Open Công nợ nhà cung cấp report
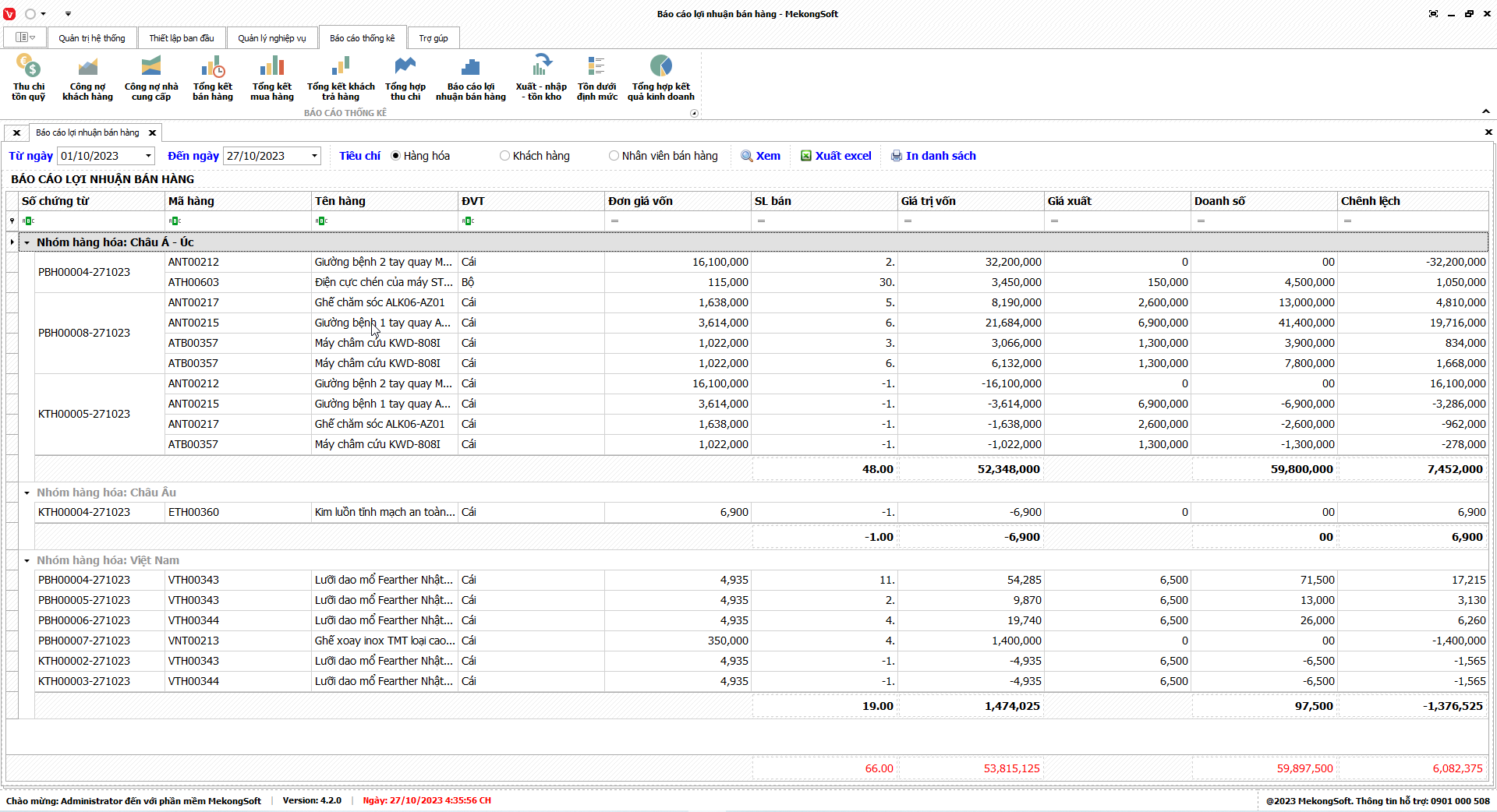1497x812 pixels. (151, 78)
